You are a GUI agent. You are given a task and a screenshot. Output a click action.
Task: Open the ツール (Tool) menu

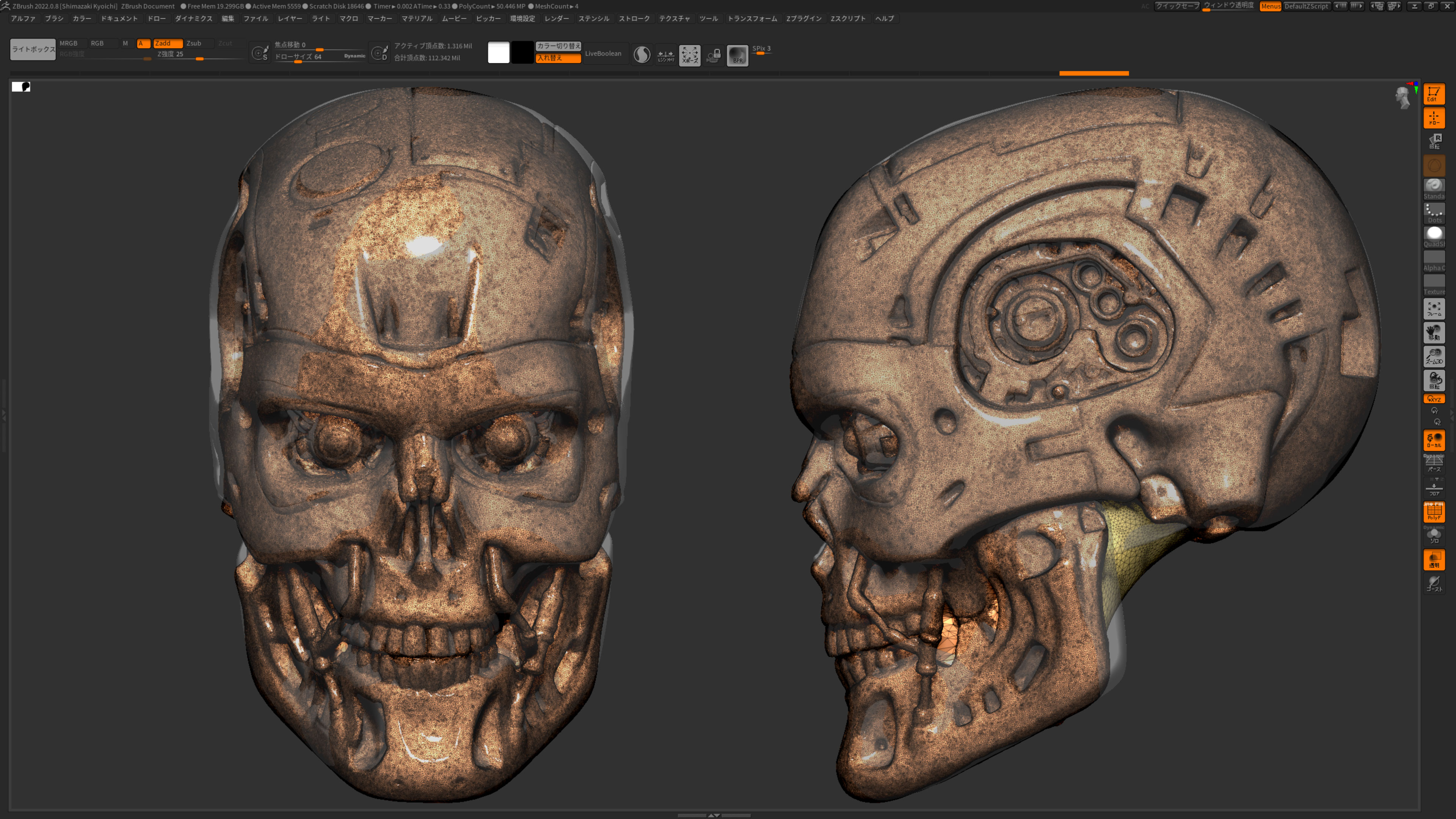coord(709,19)
